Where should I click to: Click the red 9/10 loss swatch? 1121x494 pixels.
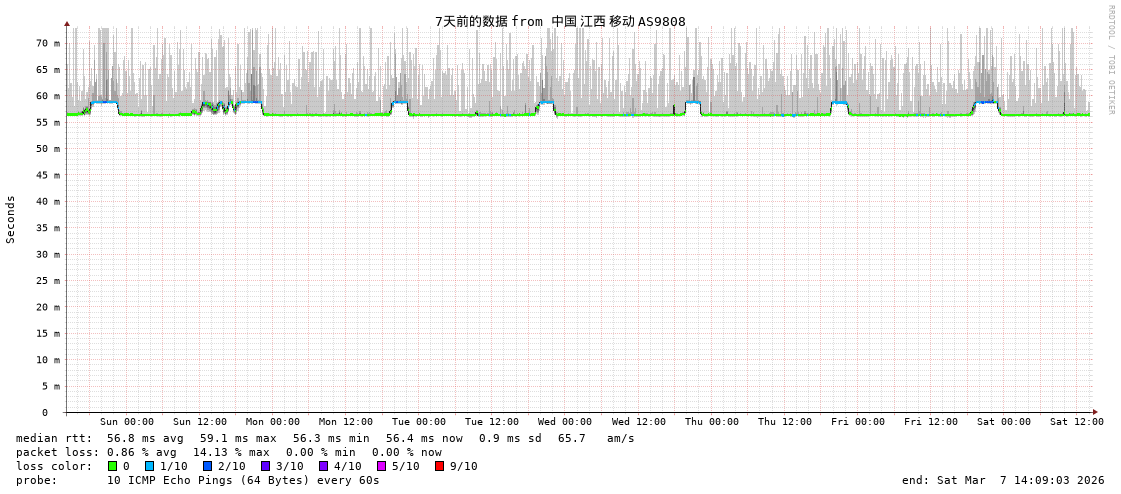440,466
